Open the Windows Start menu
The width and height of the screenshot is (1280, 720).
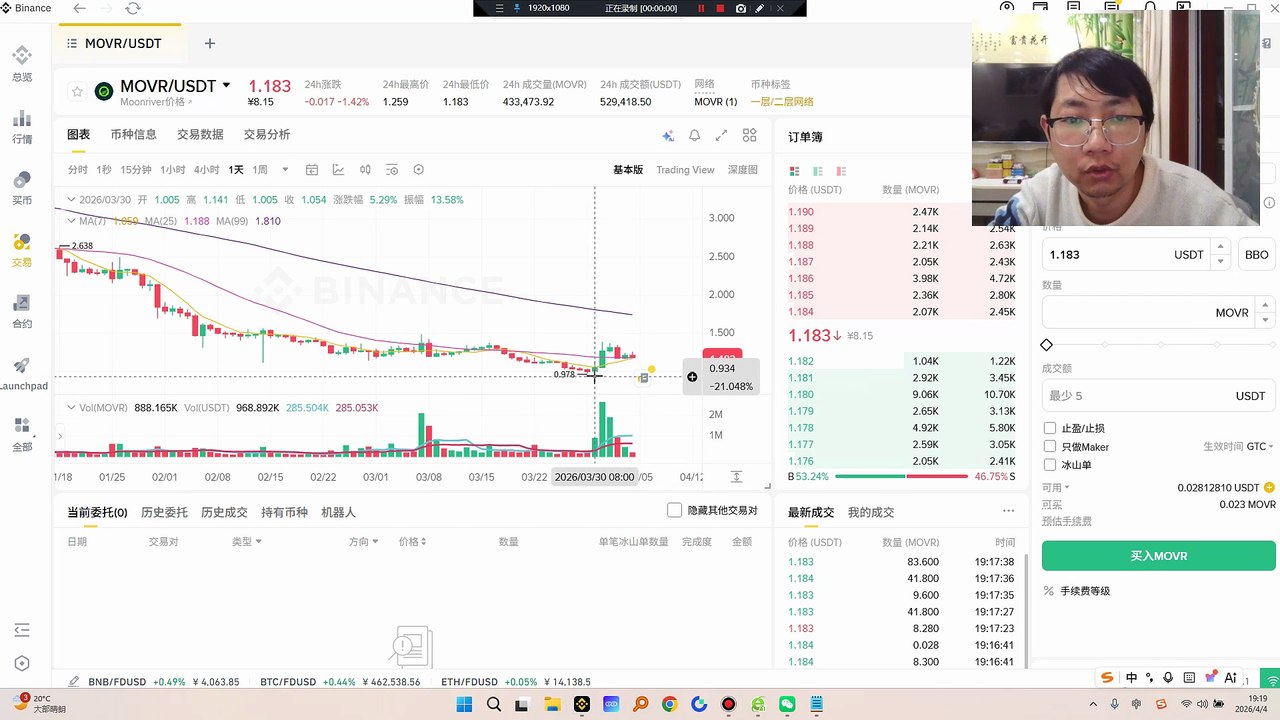(464, 705)
